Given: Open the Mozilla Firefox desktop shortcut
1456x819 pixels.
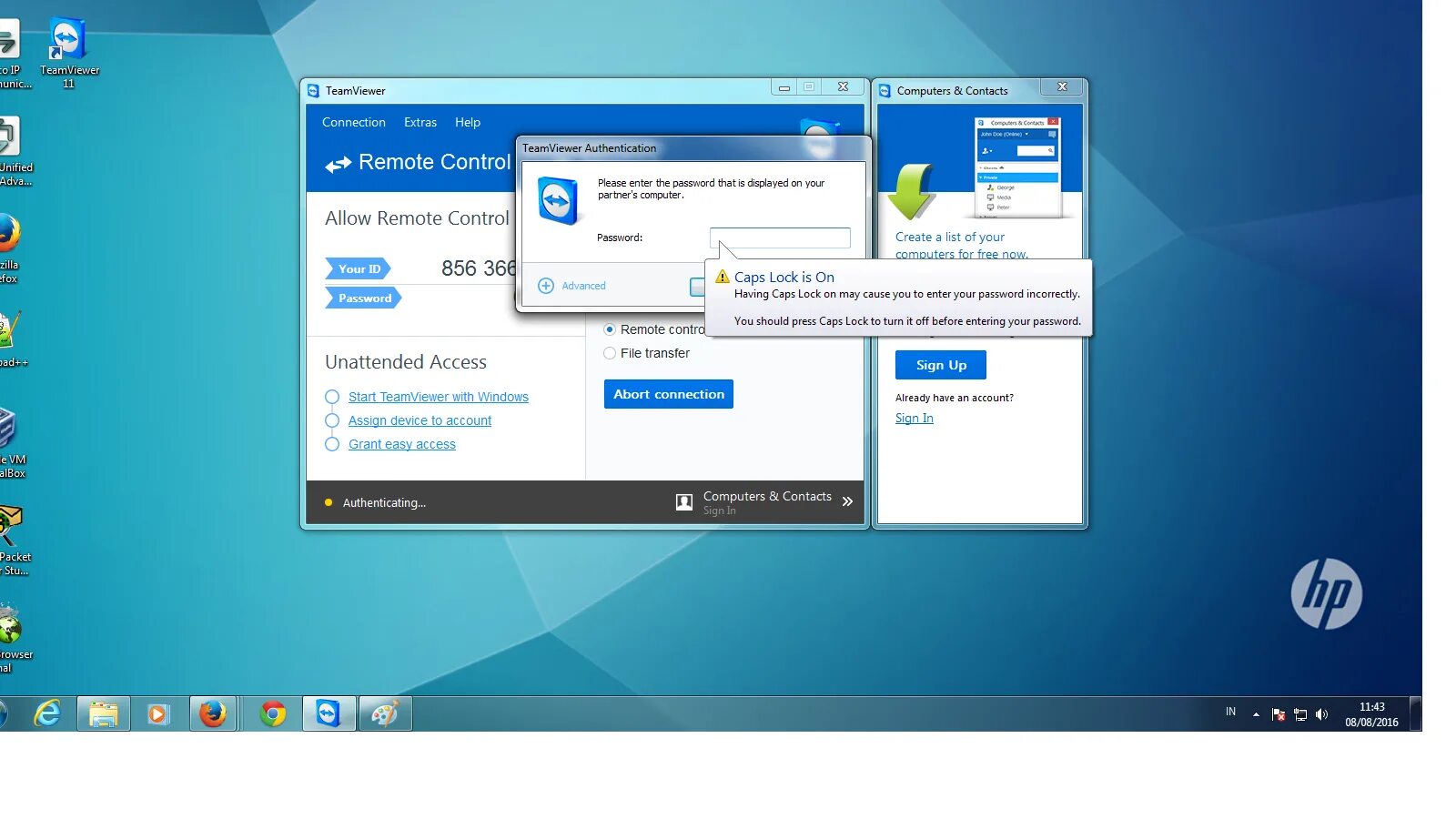Looking at the screenshot, I should (x=9, y=248).
